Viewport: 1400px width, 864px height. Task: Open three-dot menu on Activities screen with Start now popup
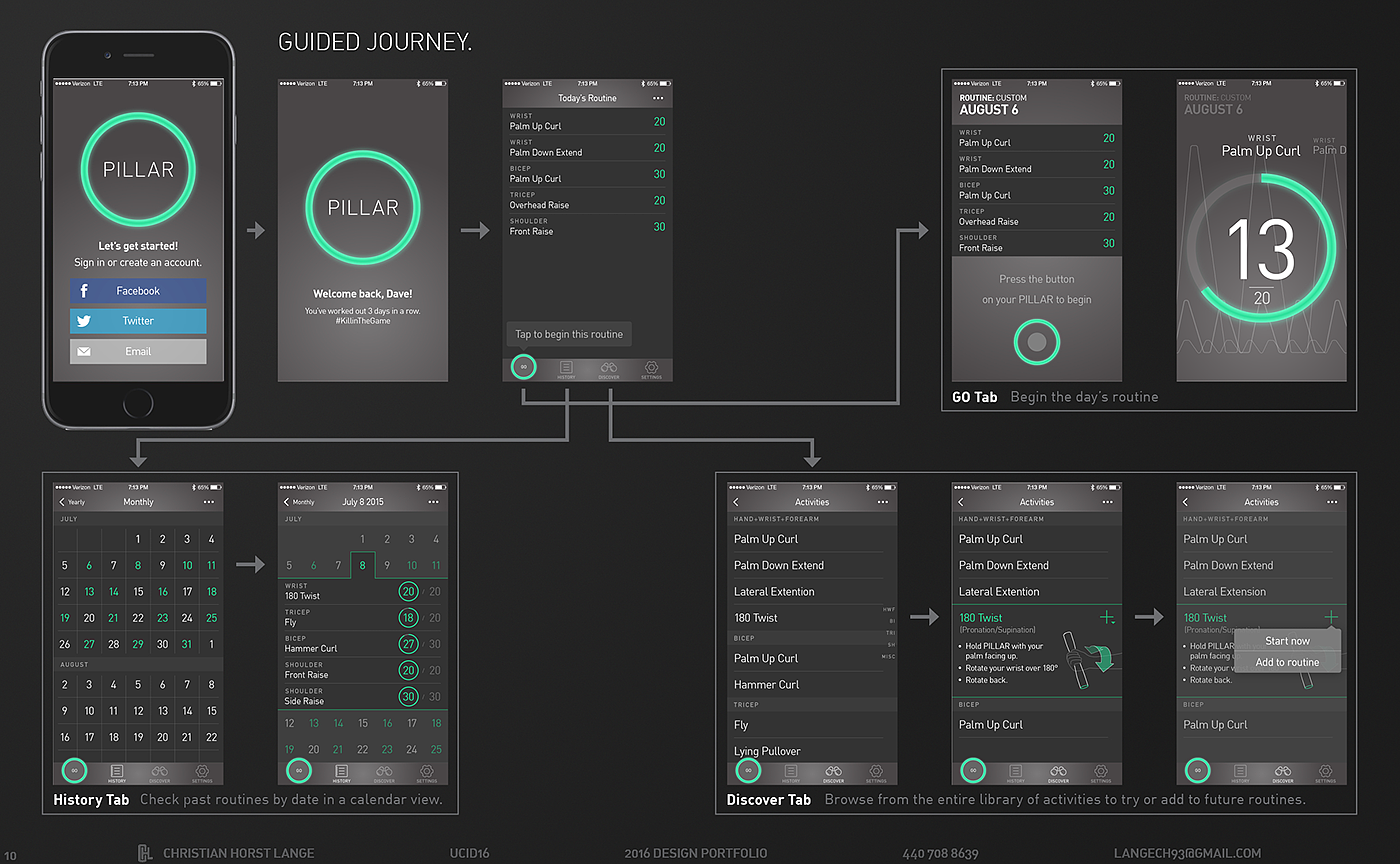point(1331,502)
